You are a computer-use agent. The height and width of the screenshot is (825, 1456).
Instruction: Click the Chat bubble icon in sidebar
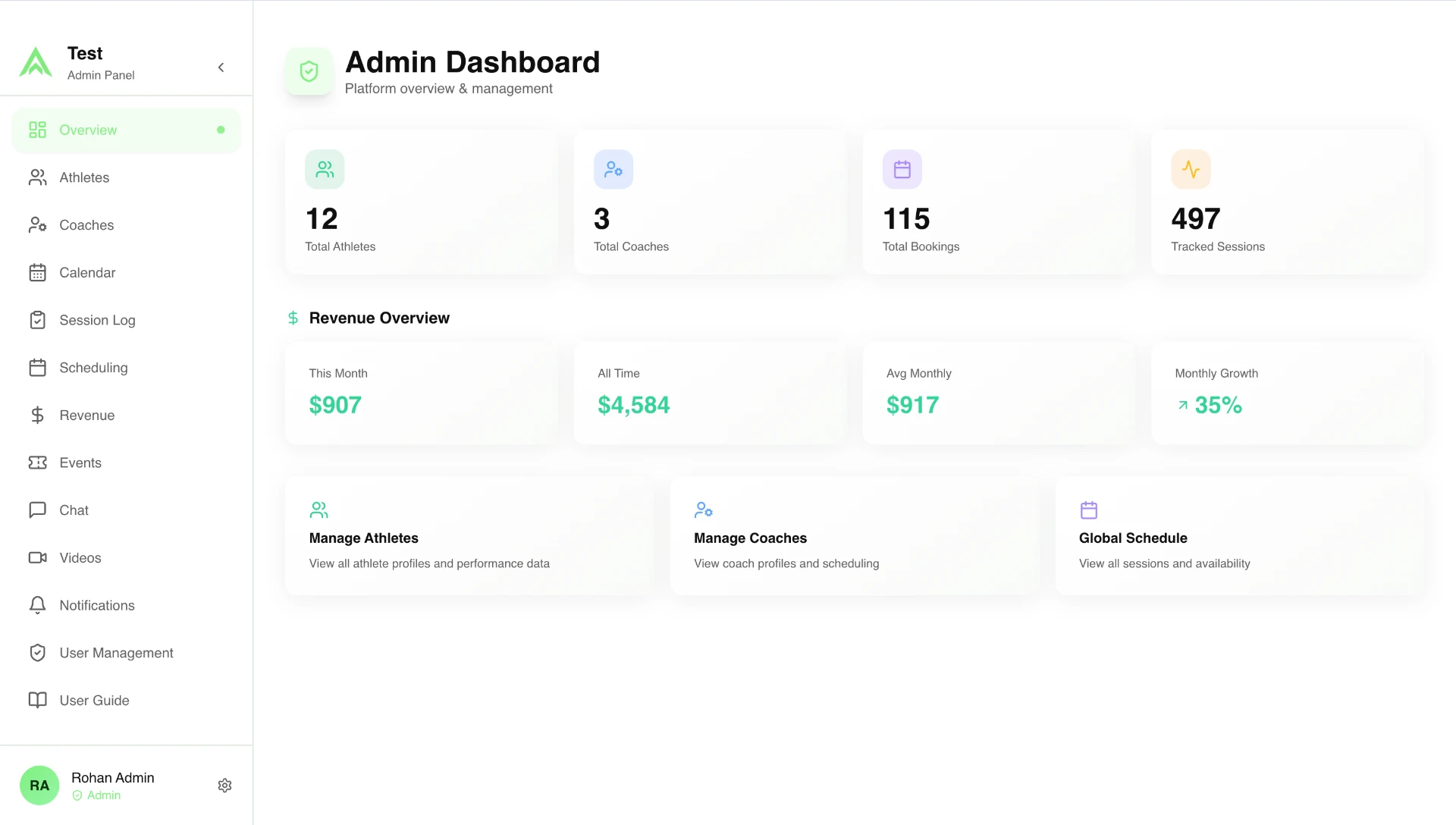point(37,510)
